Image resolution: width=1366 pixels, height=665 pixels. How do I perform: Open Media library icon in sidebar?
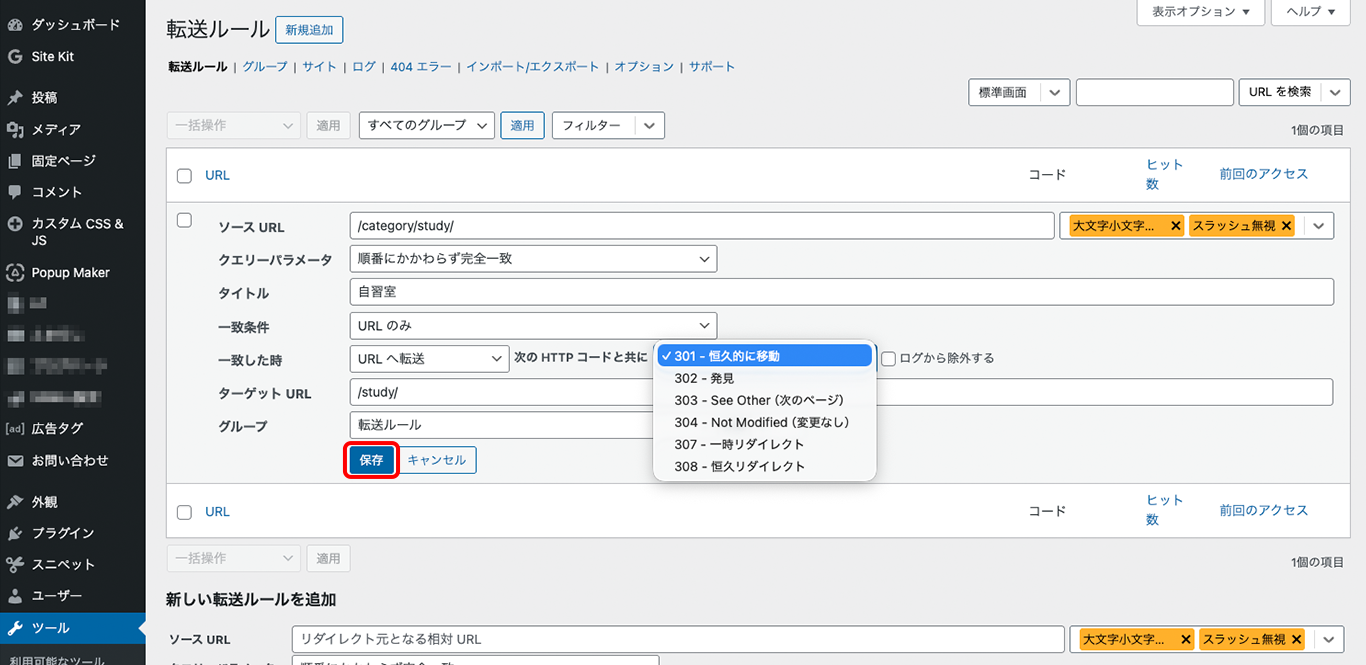15,130
